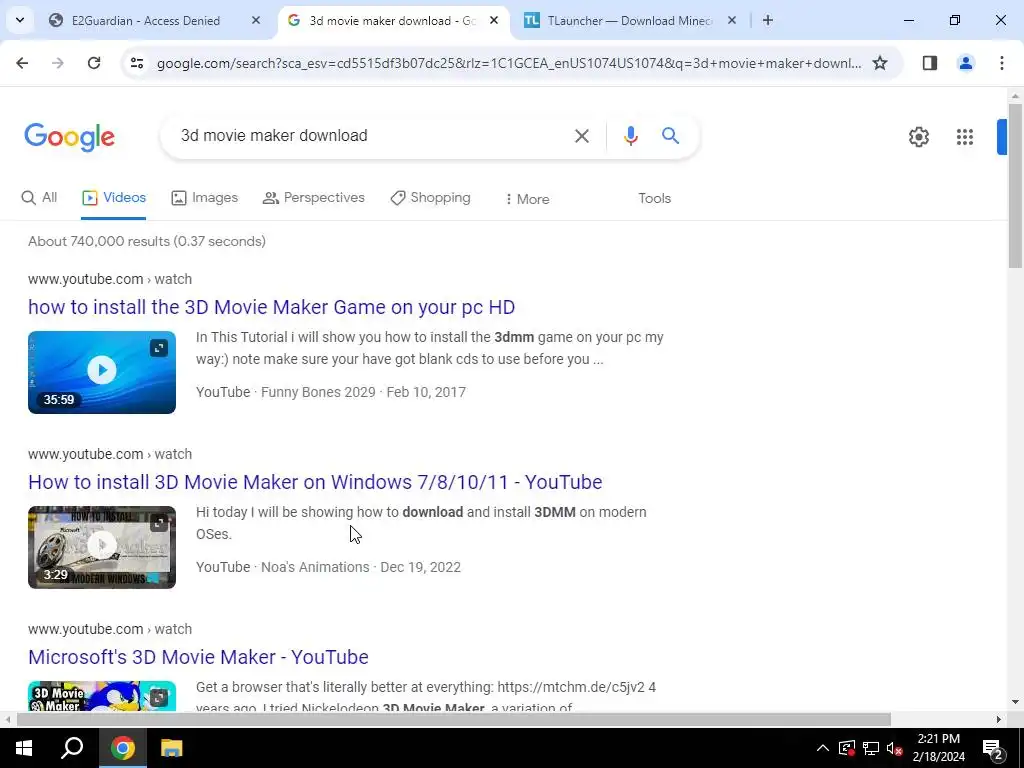Screen dimensions: 1024x768
Task: Expand the More search filters menu
Action: coord(527,199)
